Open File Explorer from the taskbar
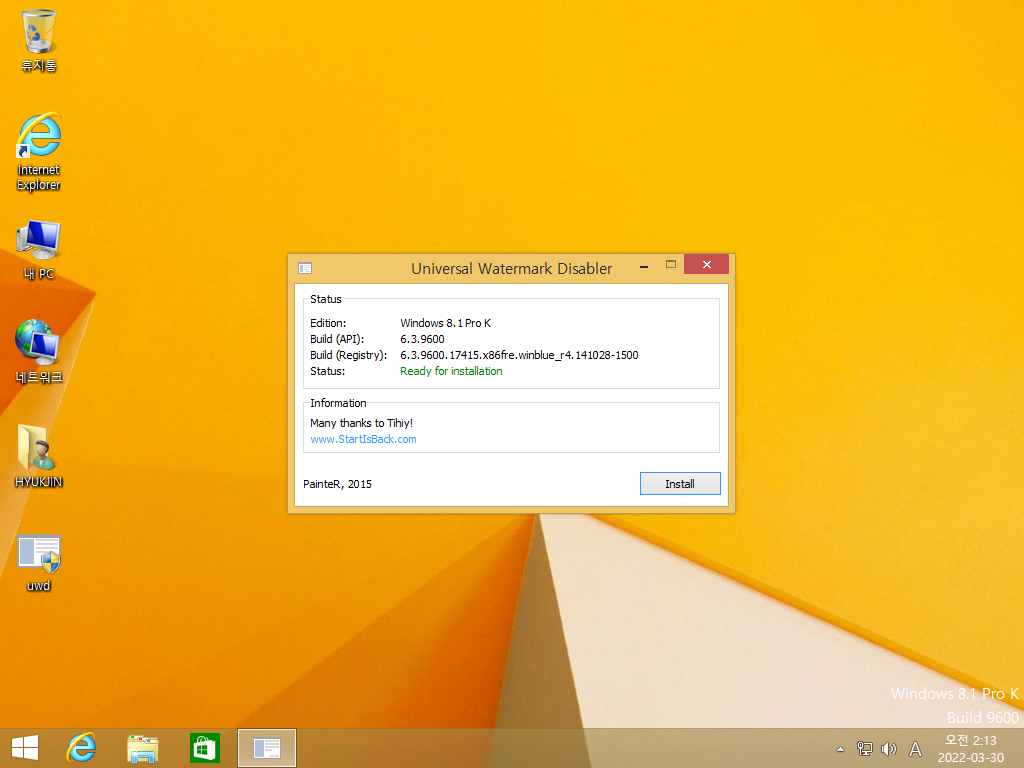 coord(142,748)
